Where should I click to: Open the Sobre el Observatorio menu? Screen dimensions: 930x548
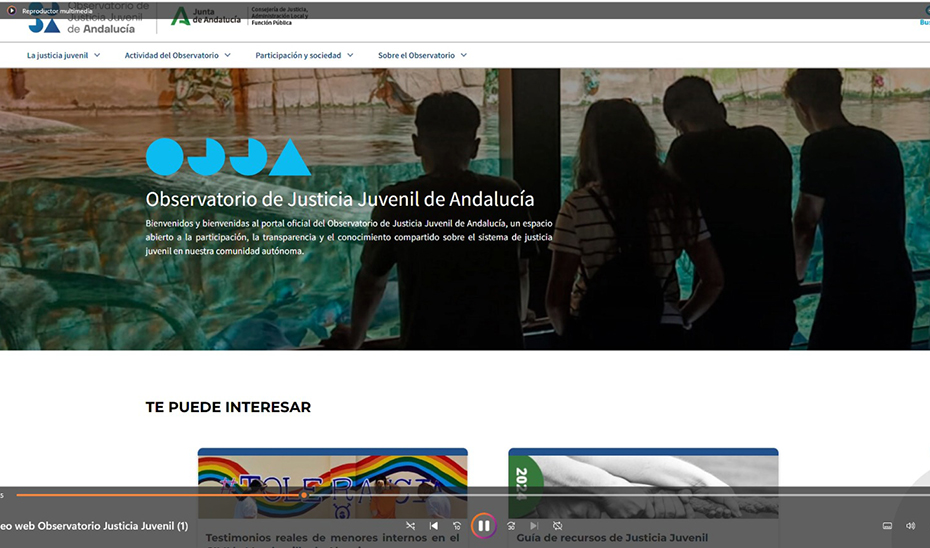coord(422,56)
